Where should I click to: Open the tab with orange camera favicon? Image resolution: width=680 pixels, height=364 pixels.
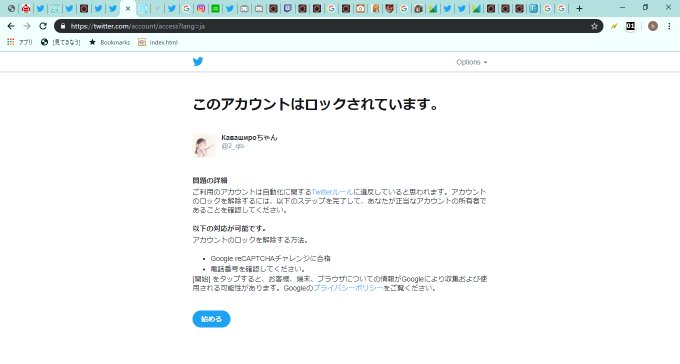[x=360, y=8]
